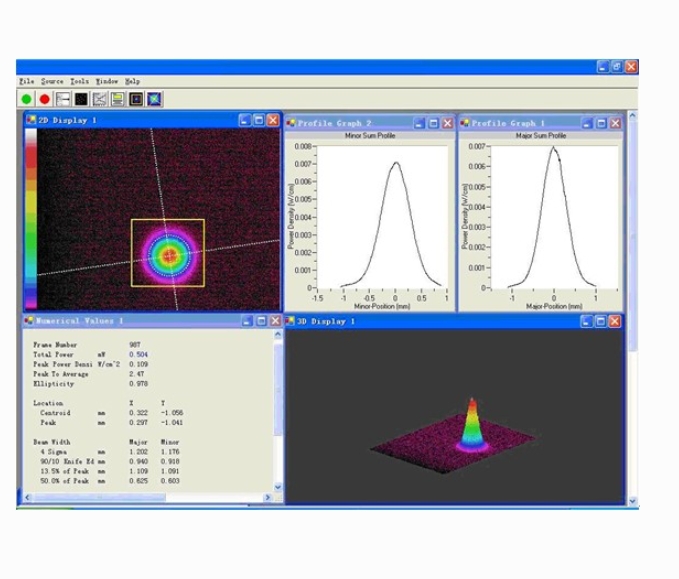Open the File menu

click(x=26, y=81)
